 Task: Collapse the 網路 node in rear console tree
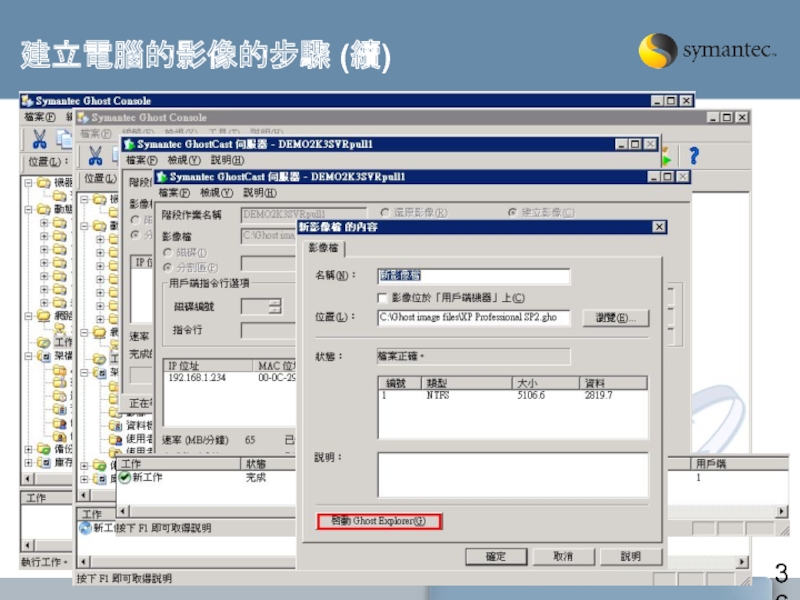click(x=29, y=316)
